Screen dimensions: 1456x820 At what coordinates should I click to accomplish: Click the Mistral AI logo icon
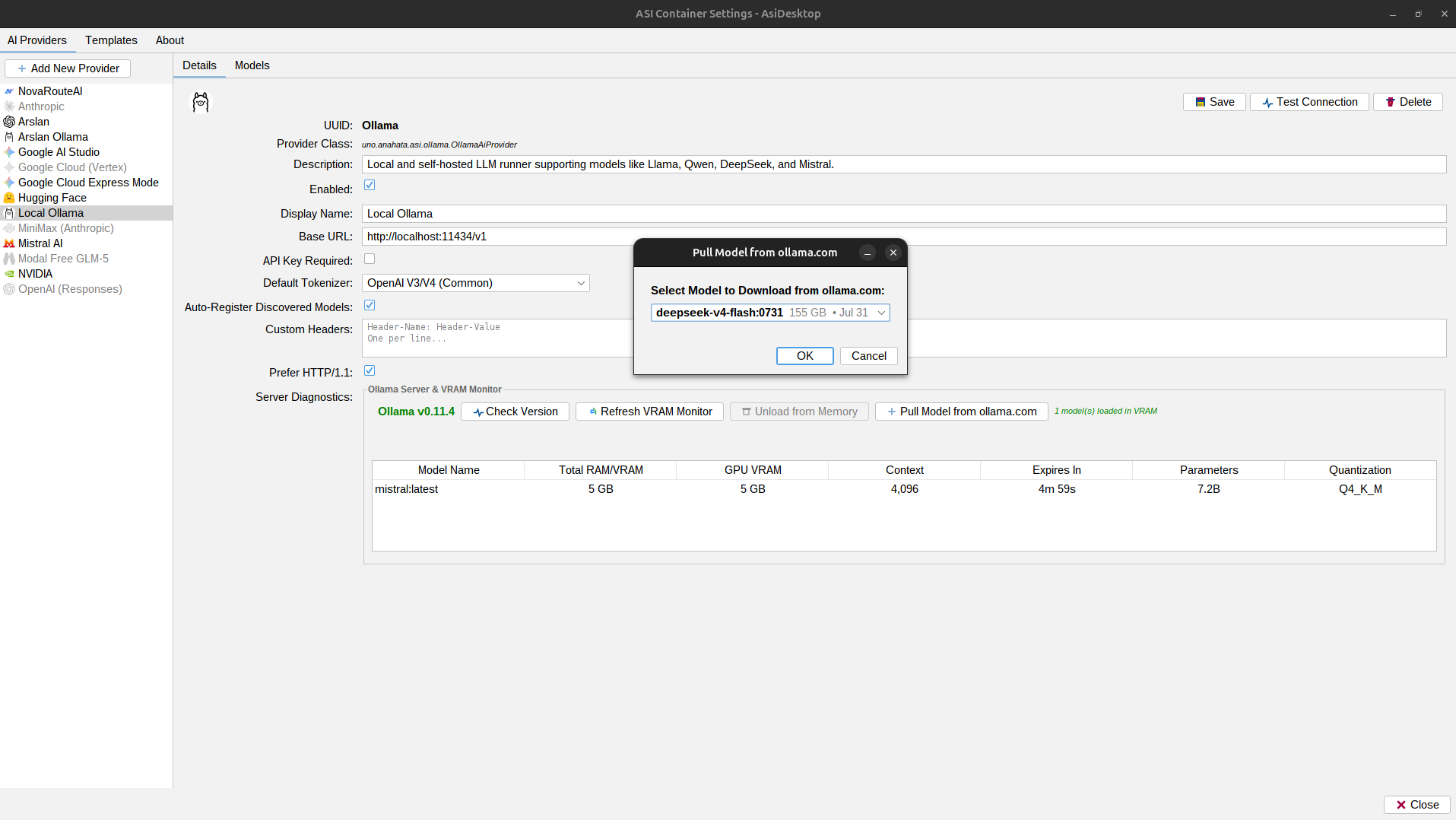pos(9,243)
